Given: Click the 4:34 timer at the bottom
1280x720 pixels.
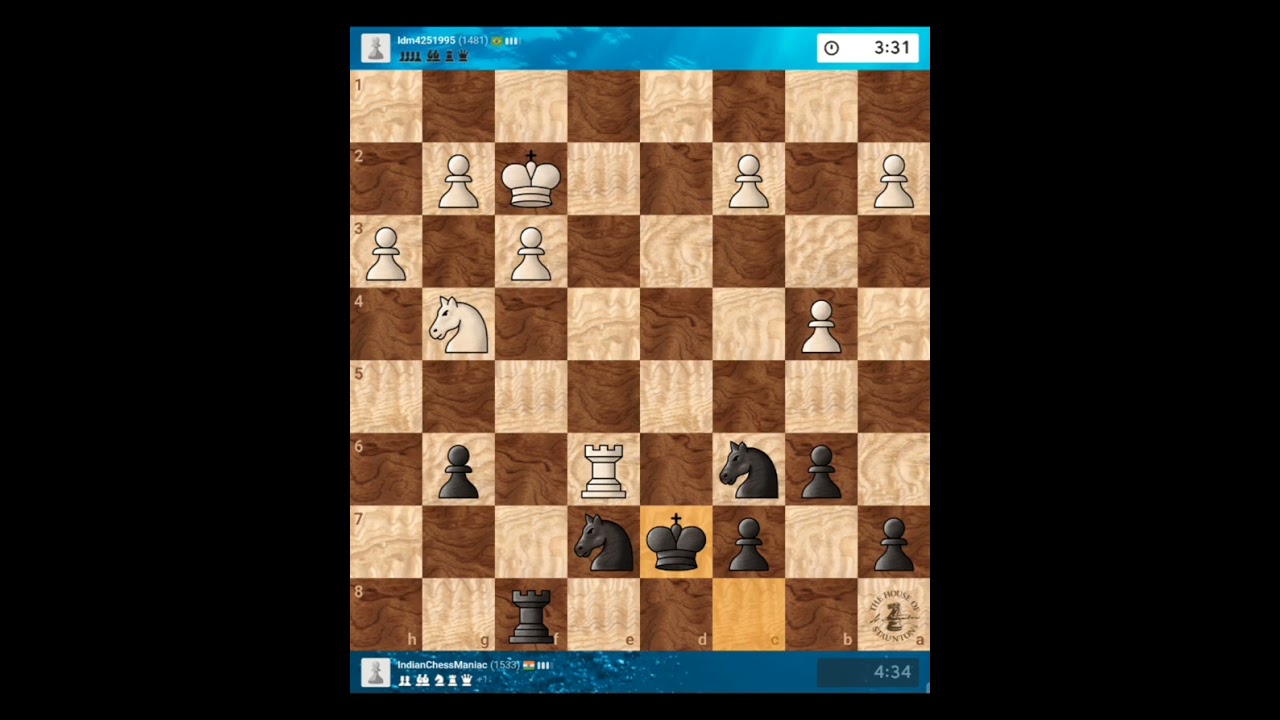Looking at the screenshot, I should (868, 672).
